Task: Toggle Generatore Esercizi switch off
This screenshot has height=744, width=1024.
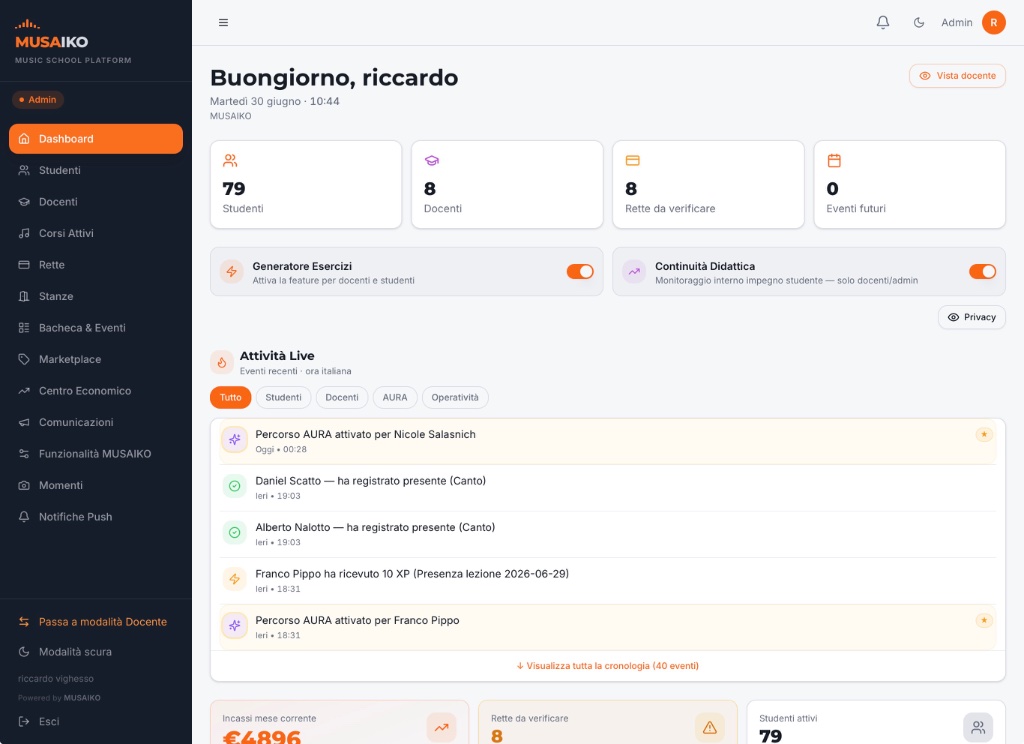Action: (x=580, y=272)
